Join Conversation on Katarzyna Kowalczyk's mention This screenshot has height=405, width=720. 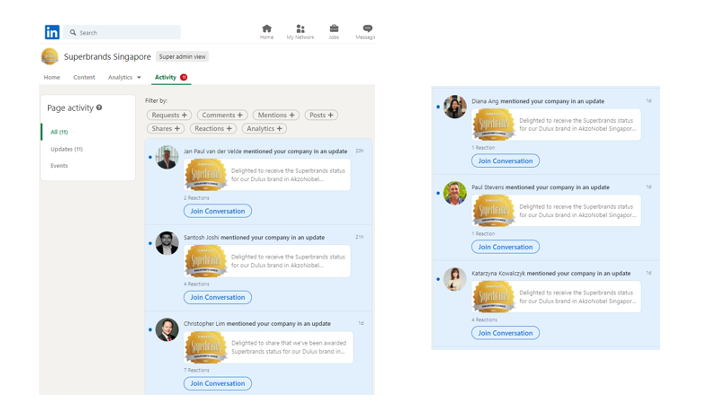tap(506, 333)
